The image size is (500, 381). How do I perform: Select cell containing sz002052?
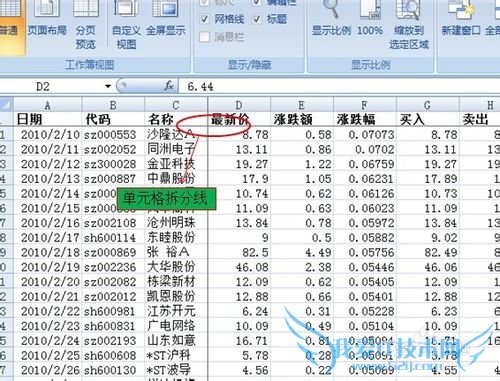tap(113, 149)
